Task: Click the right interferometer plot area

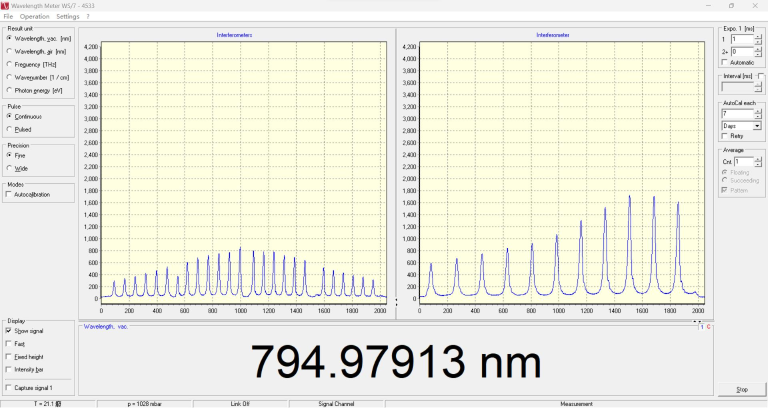Action: tap(562, 173)
